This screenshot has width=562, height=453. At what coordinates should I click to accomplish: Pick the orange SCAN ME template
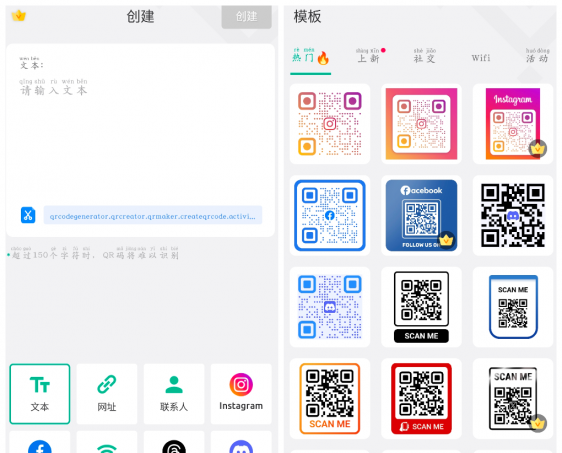330,399
